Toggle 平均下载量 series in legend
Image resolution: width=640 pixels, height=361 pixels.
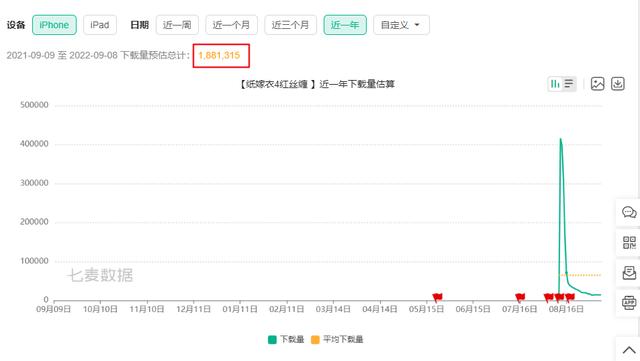pos(337,339)
